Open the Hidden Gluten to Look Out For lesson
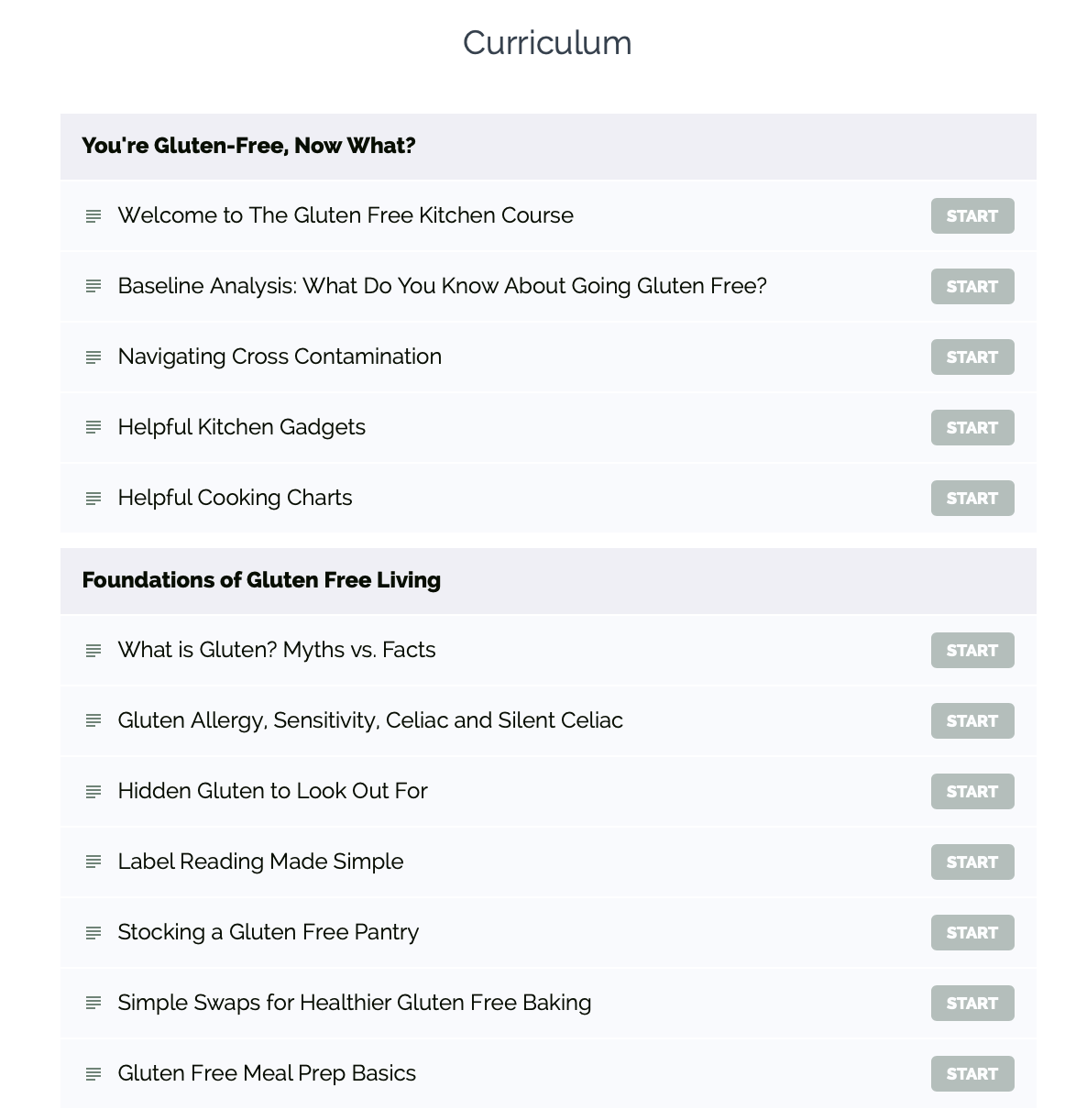 click(272, 791)
